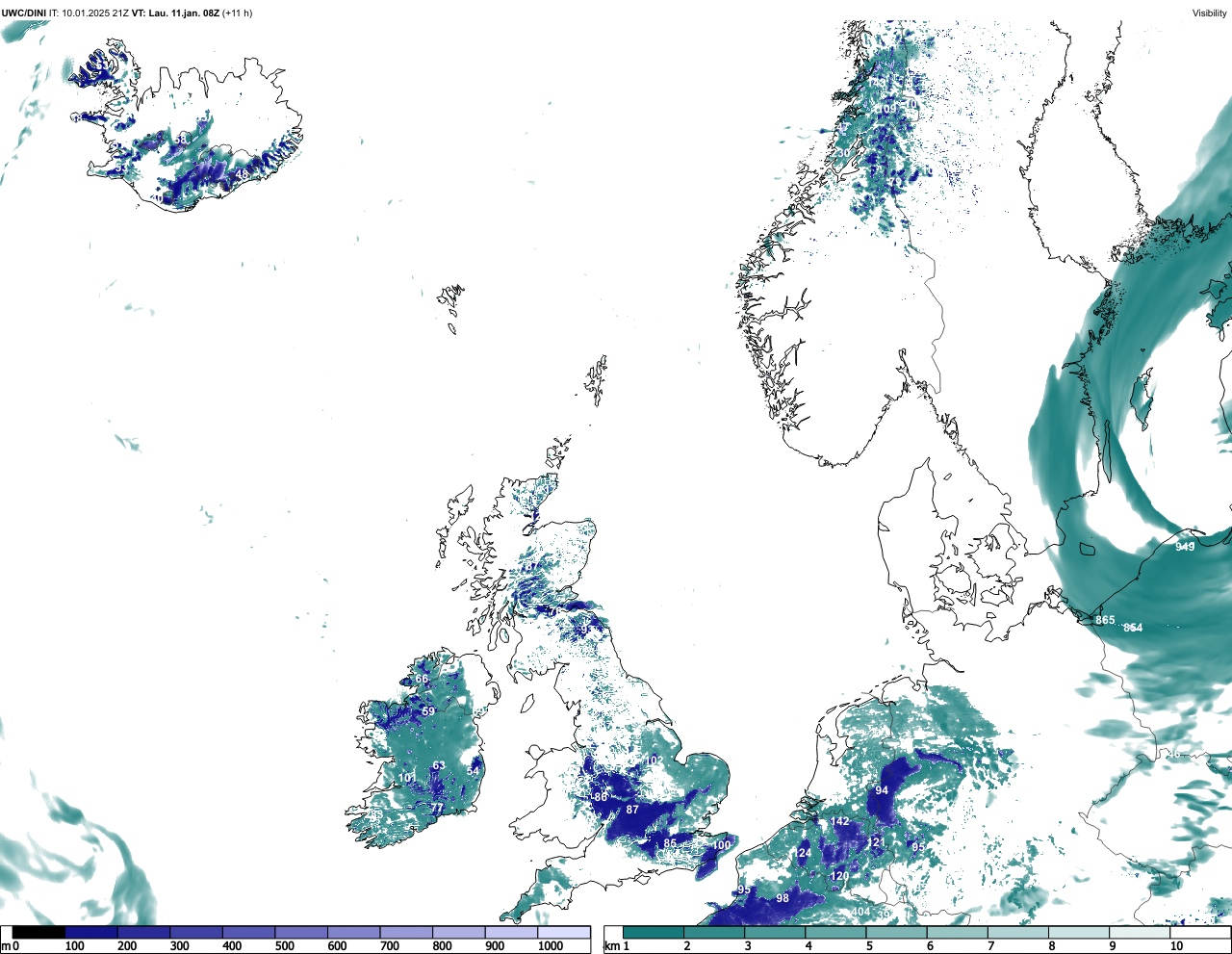The height and width of the screenshot is (954, 1232).
Task: Select the 800–900 m legend swatch
Action: 458,932
